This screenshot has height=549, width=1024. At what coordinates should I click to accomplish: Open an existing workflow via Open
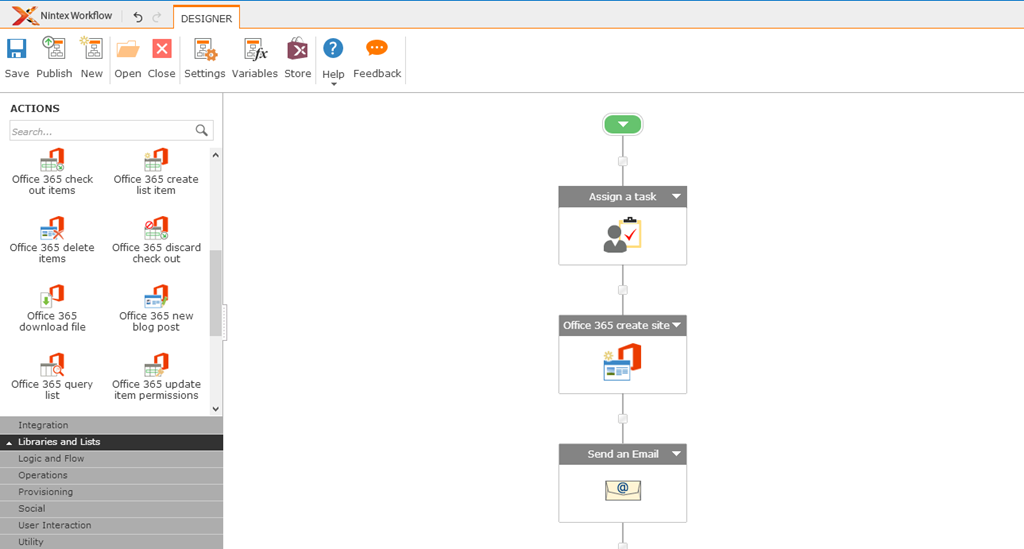pyautogui.click(x=127, y=49)
